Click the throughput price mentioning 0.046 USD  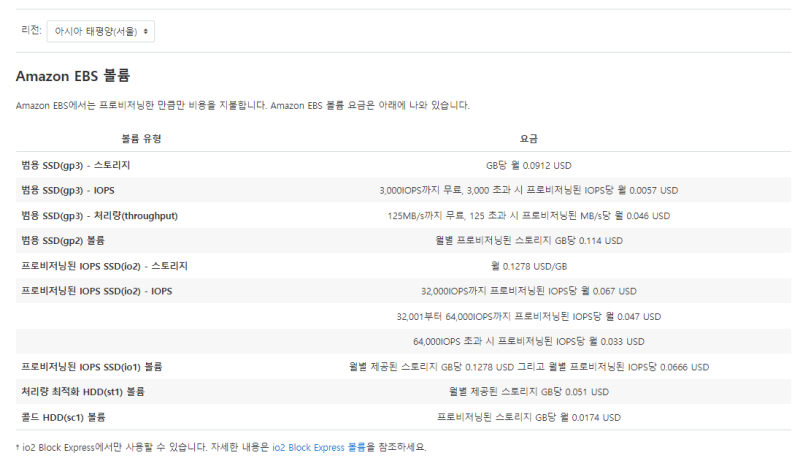click(529, 216)
